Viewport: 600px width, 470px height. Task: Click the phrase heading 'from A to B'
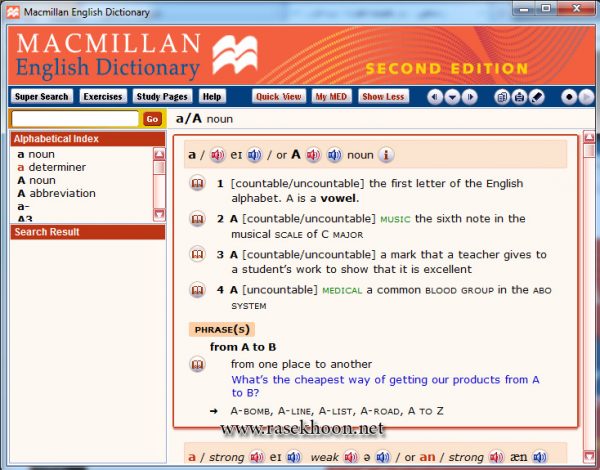(x=243, y=347)
